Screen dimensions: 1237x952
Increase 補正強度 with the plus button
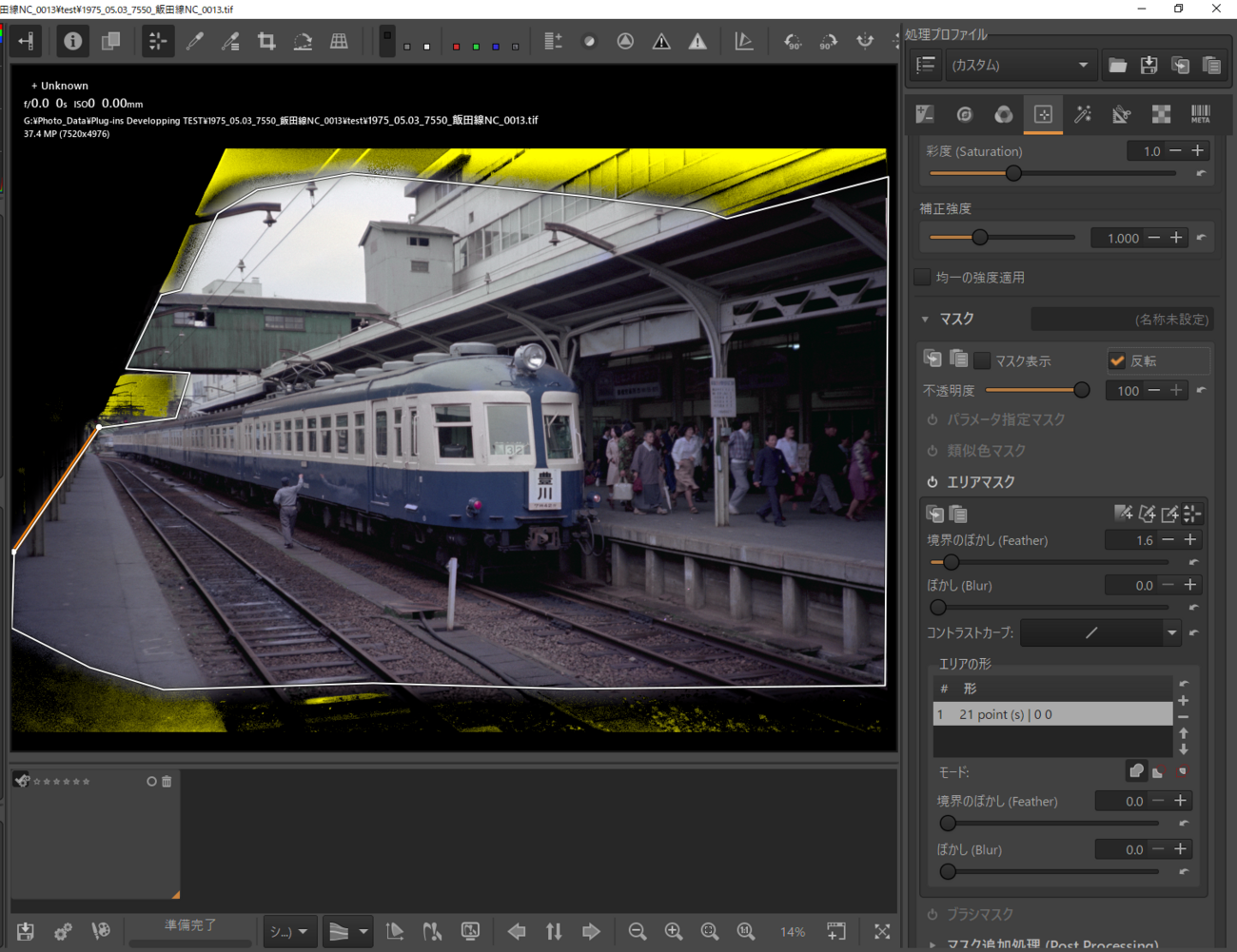point(1177,238)
